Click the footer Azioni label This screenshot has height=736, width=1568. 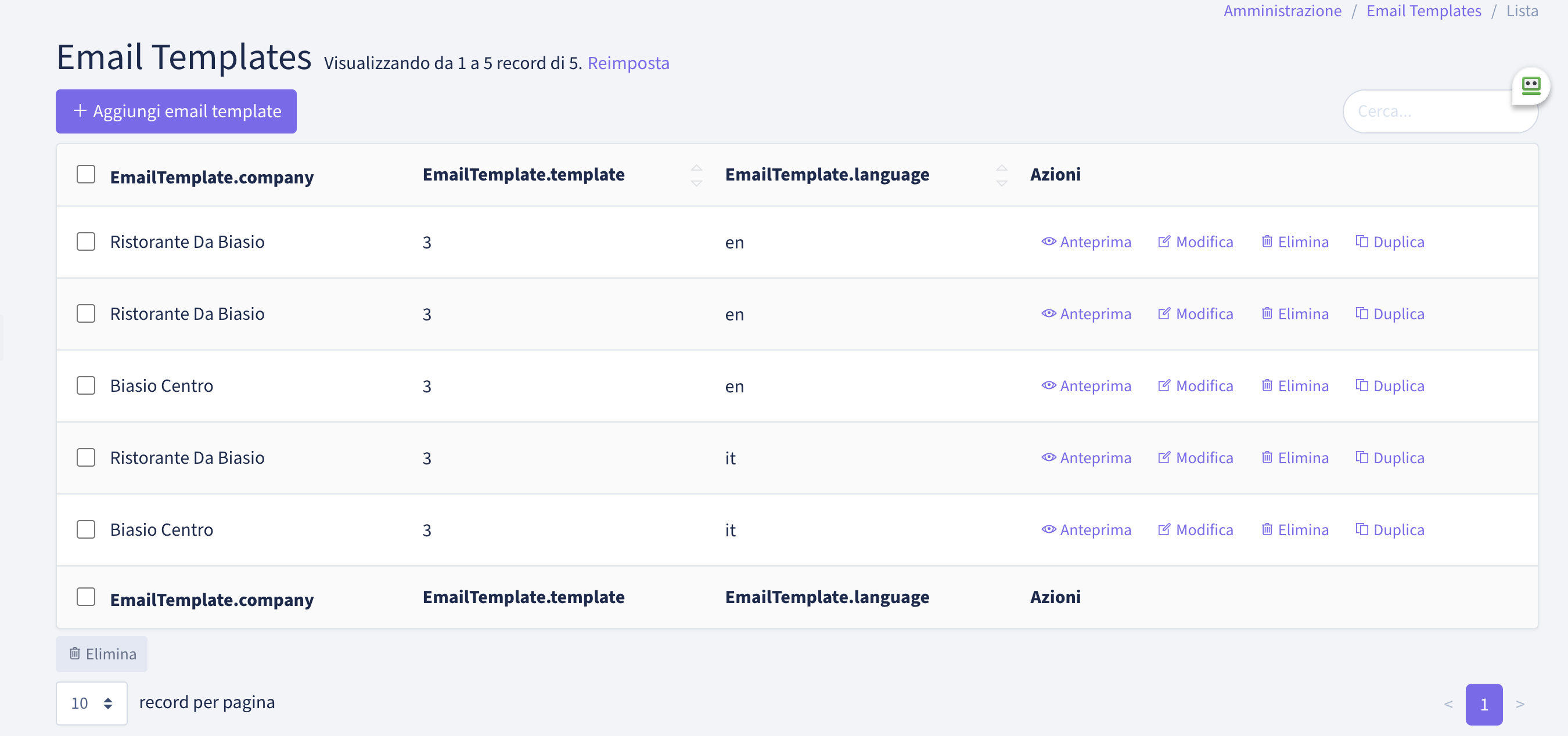[1055, 597]
